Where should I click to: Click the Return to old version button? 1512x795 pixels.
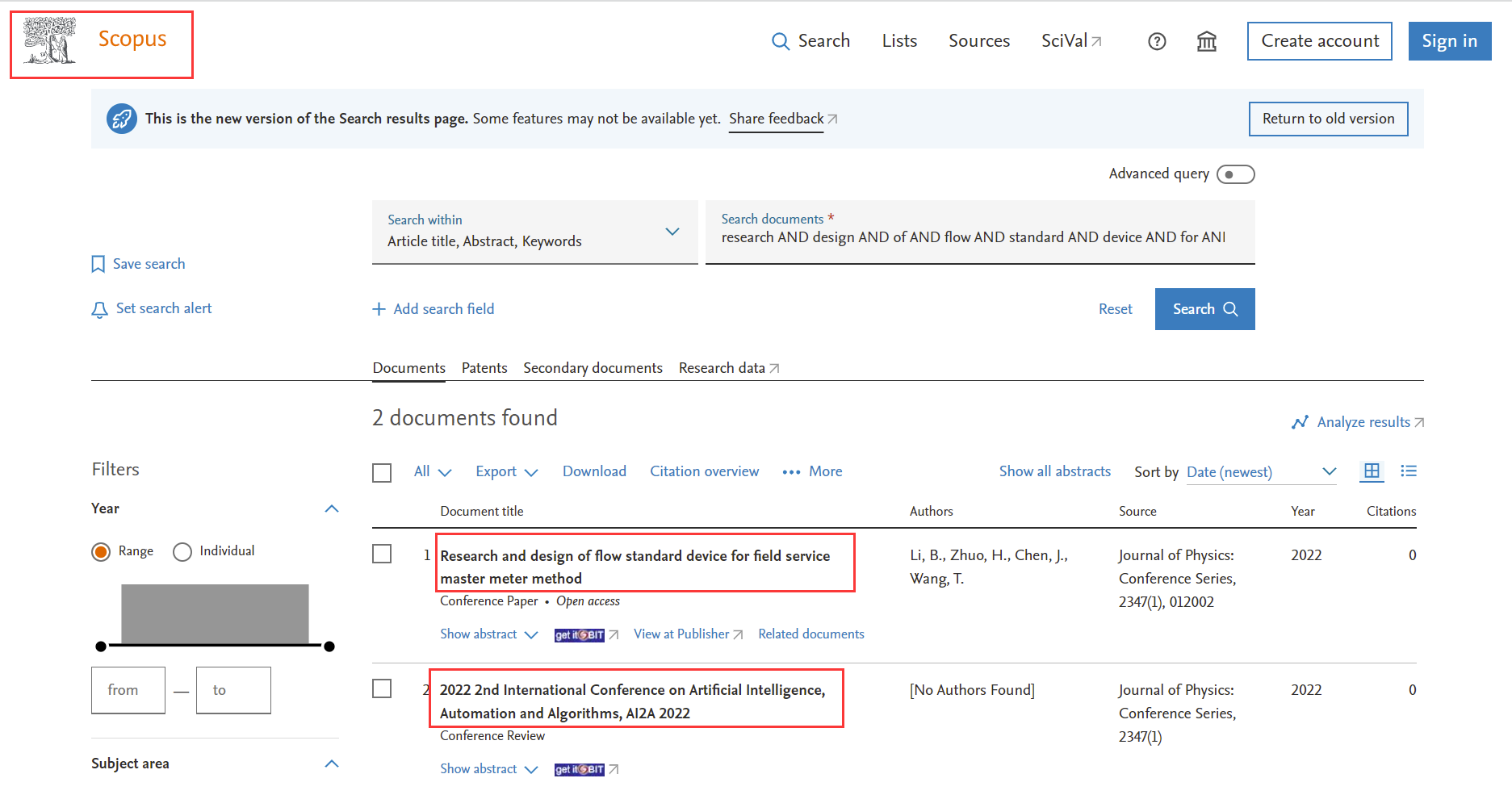[x=1328, y=119]
